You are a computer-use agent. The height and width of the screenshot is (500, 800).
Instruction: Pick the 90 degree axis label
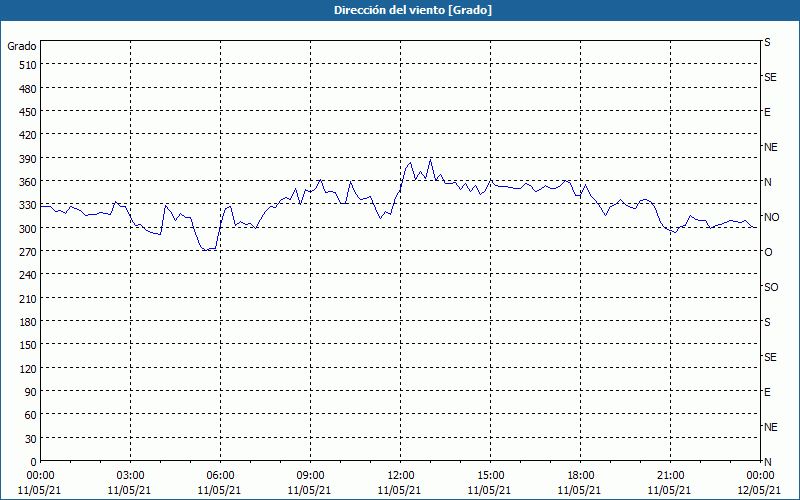(31, 392)
